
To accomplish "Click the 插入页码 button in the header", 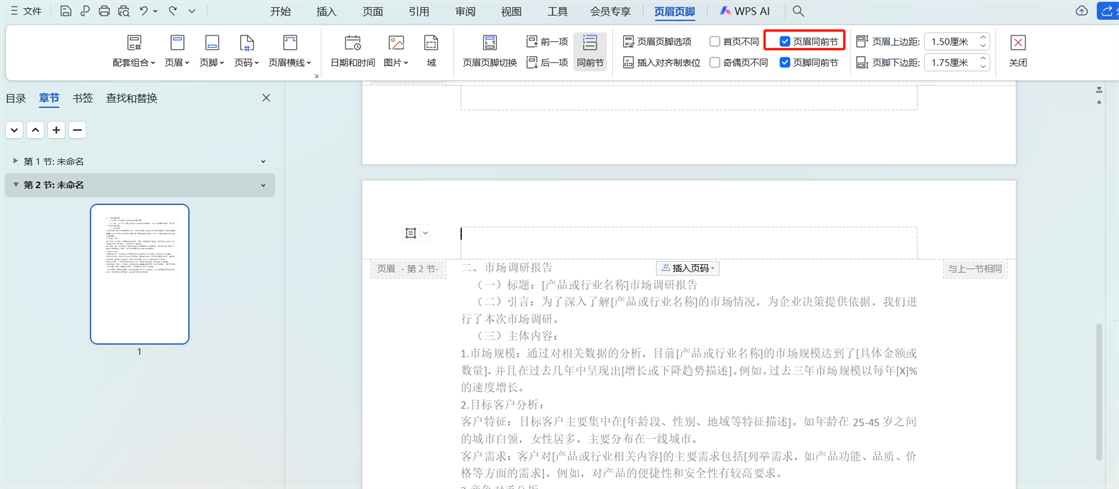I will (x=688, y=268).
